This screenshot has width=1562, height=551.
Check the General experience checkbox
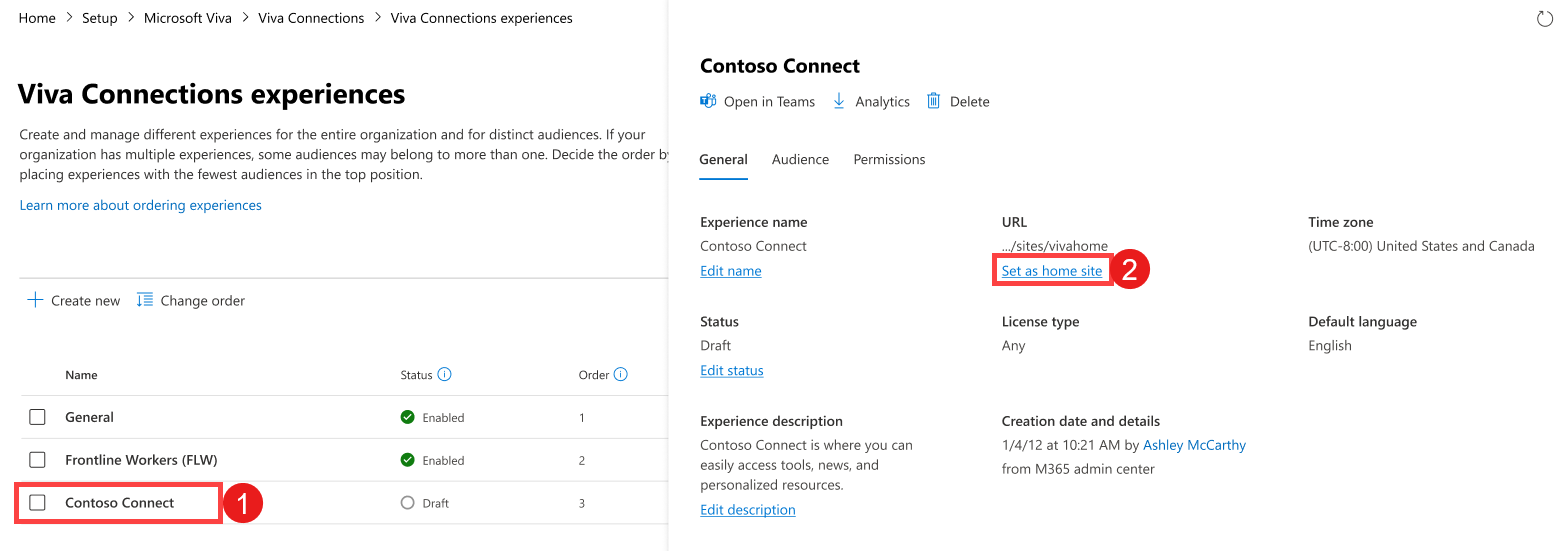coord(37,418)
